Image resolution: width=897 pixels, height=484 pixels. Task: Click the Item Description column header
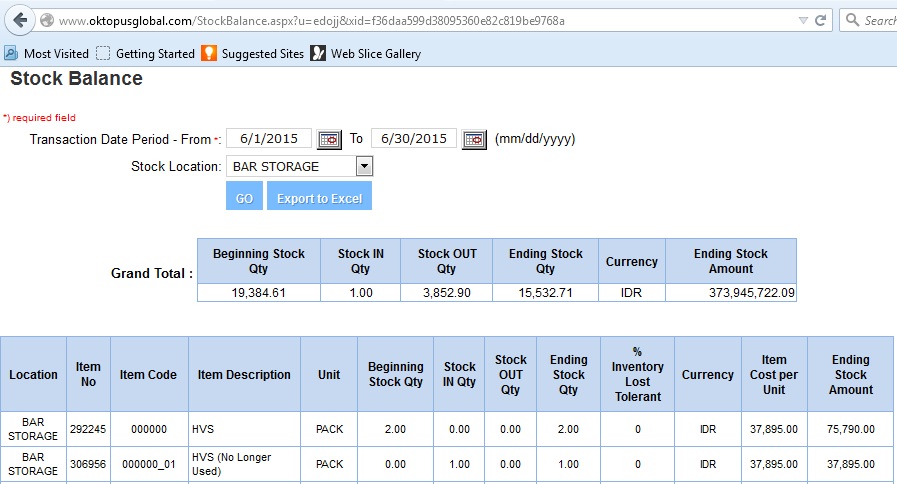tap(244, 375)
